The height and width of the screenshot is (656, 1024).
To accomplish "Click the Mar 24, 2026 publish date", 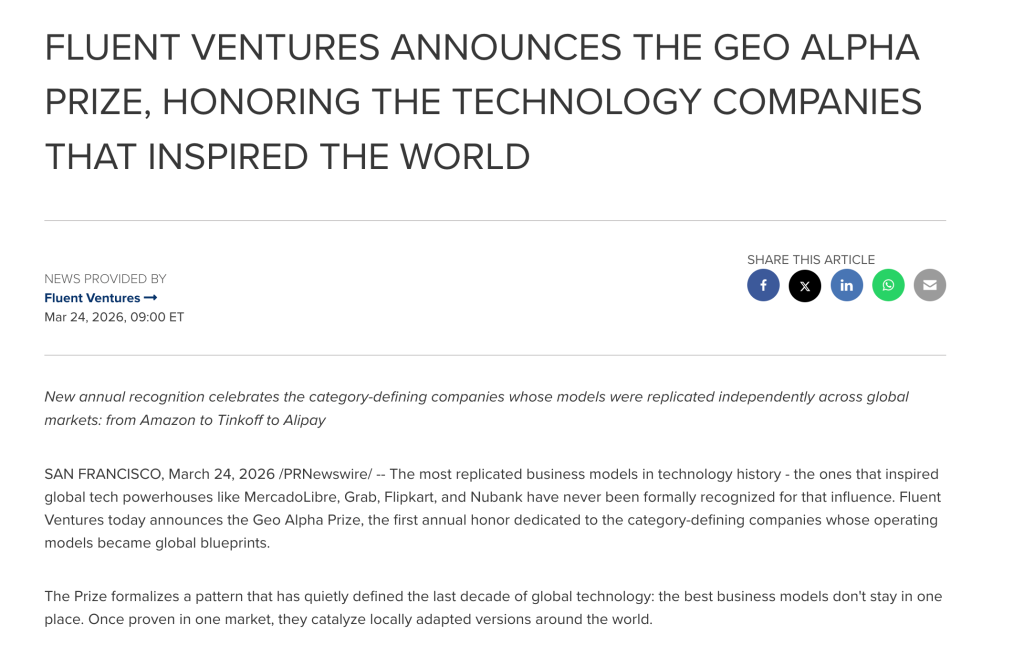I will (114, 317).
